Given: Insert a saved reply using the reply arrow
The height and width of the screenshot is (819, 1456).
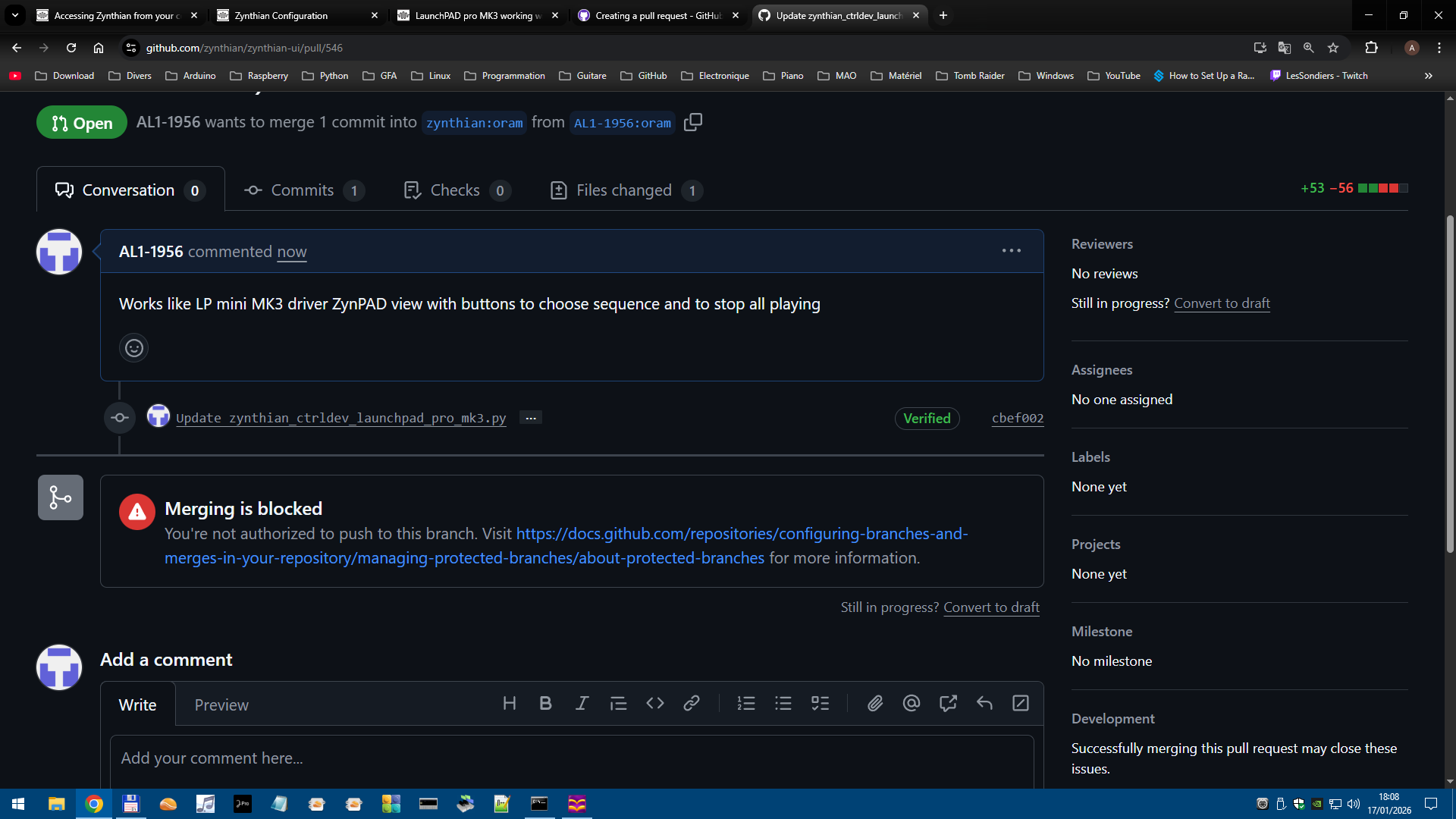Looking at the screenshot, I should pos(984,704).
